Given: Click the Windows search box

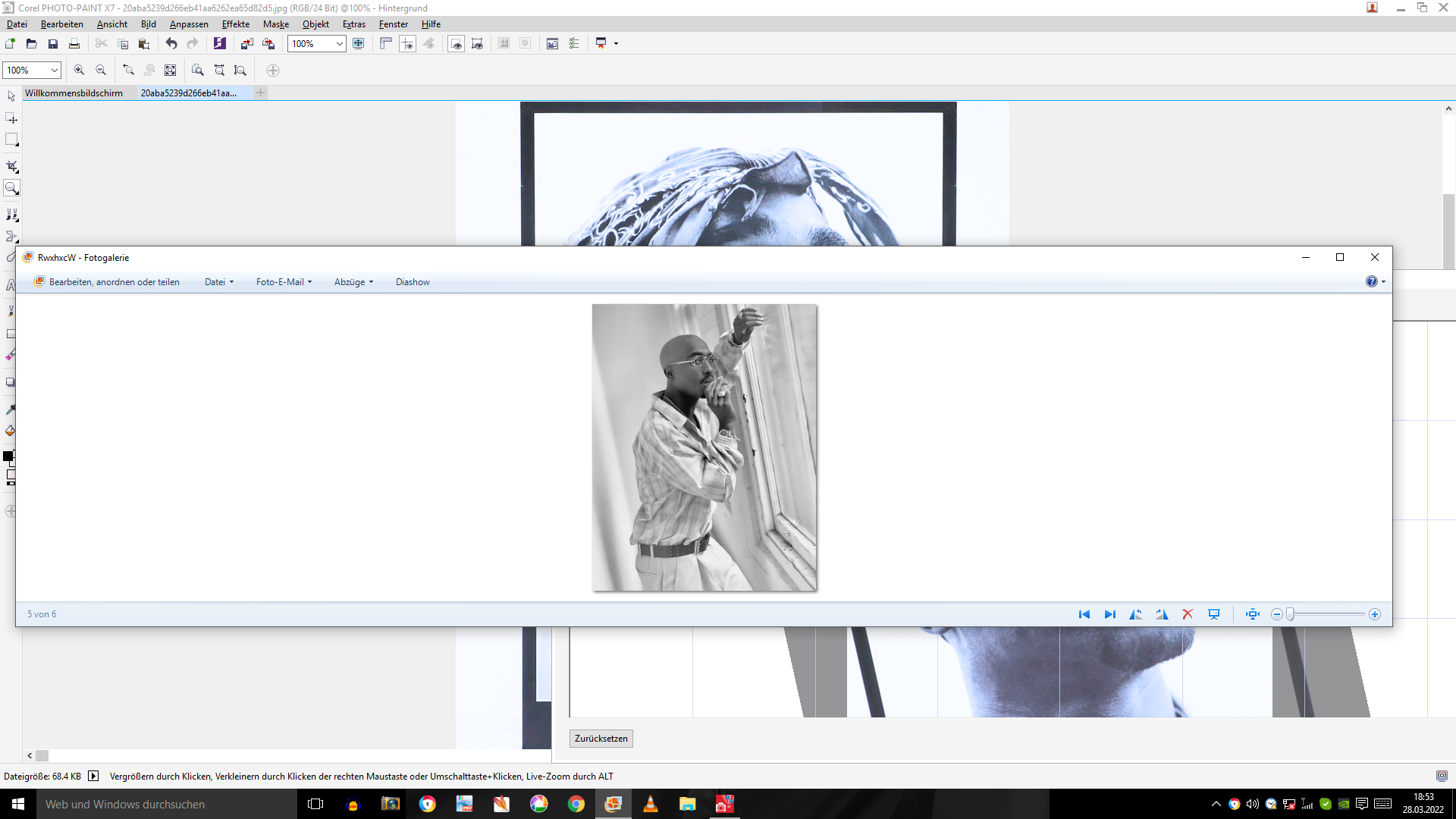Looking at the screenshot, I should pos(167,805).
